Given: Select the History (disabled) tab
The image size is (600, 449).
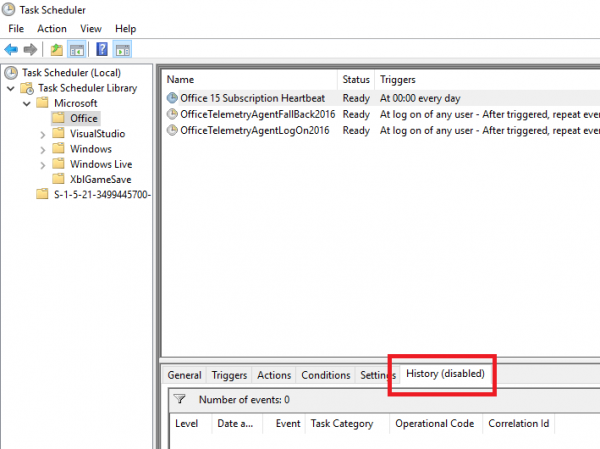Looking at the screenshot, I should pyautogui.click(x=445, y=373).
